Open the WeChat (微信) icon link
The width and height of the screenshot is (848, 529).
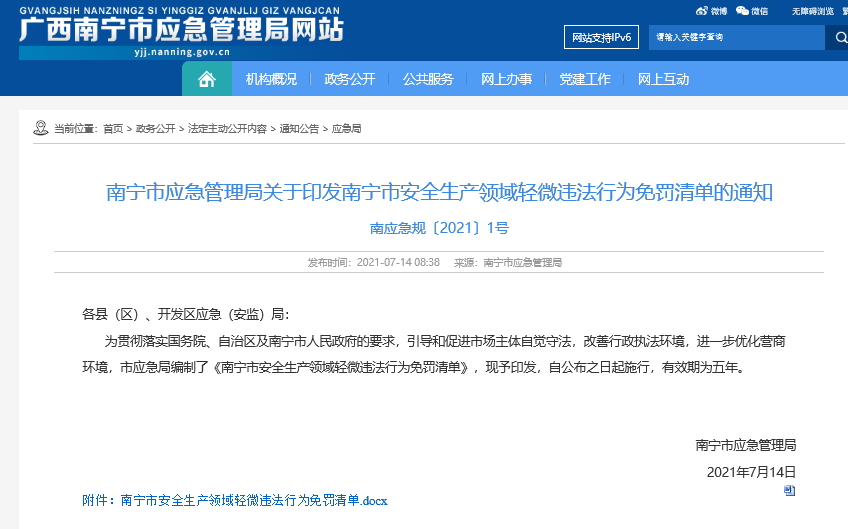click(752, 11)
